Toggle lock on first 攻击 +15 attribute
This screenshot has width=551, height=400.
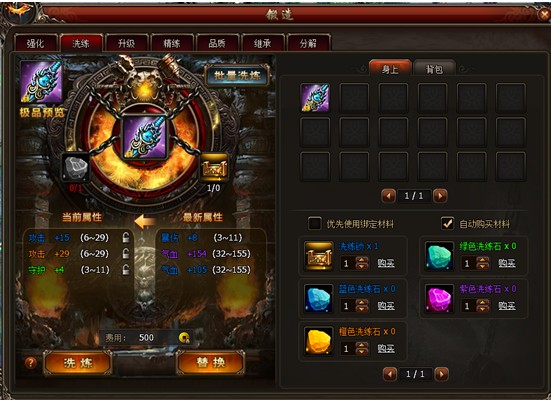pyautogui.click(x=126, y=237)
